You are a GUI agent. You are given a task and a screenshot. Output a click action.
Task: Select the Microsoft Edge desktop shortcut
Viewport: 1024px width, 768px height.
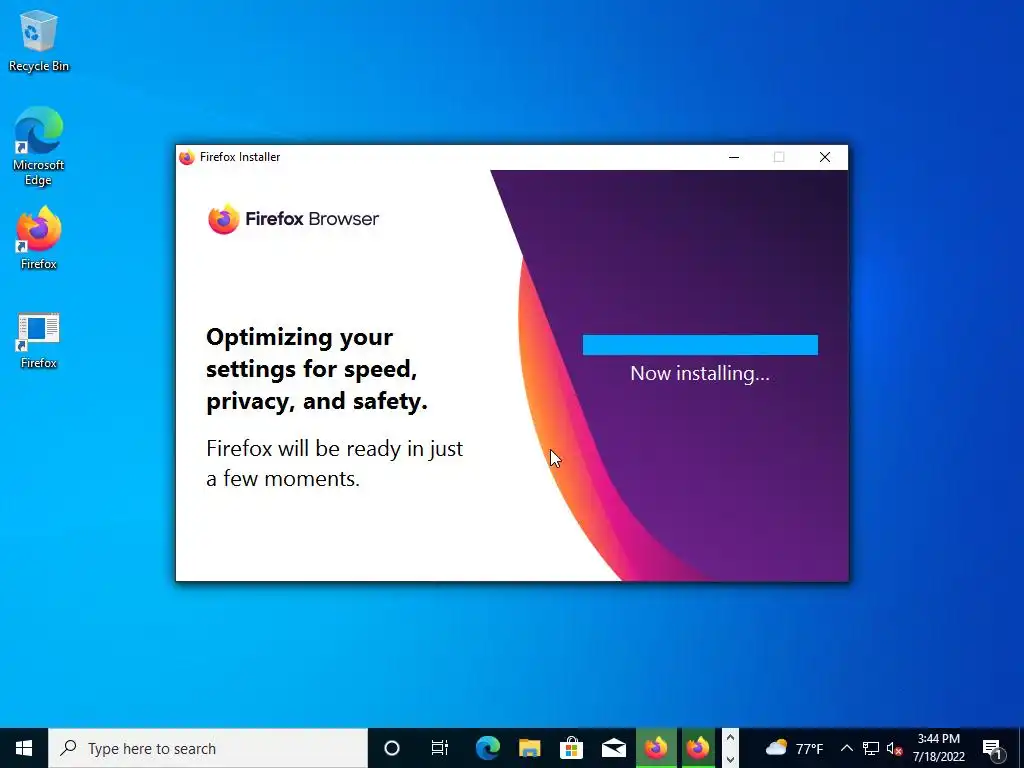coord(39,146)
